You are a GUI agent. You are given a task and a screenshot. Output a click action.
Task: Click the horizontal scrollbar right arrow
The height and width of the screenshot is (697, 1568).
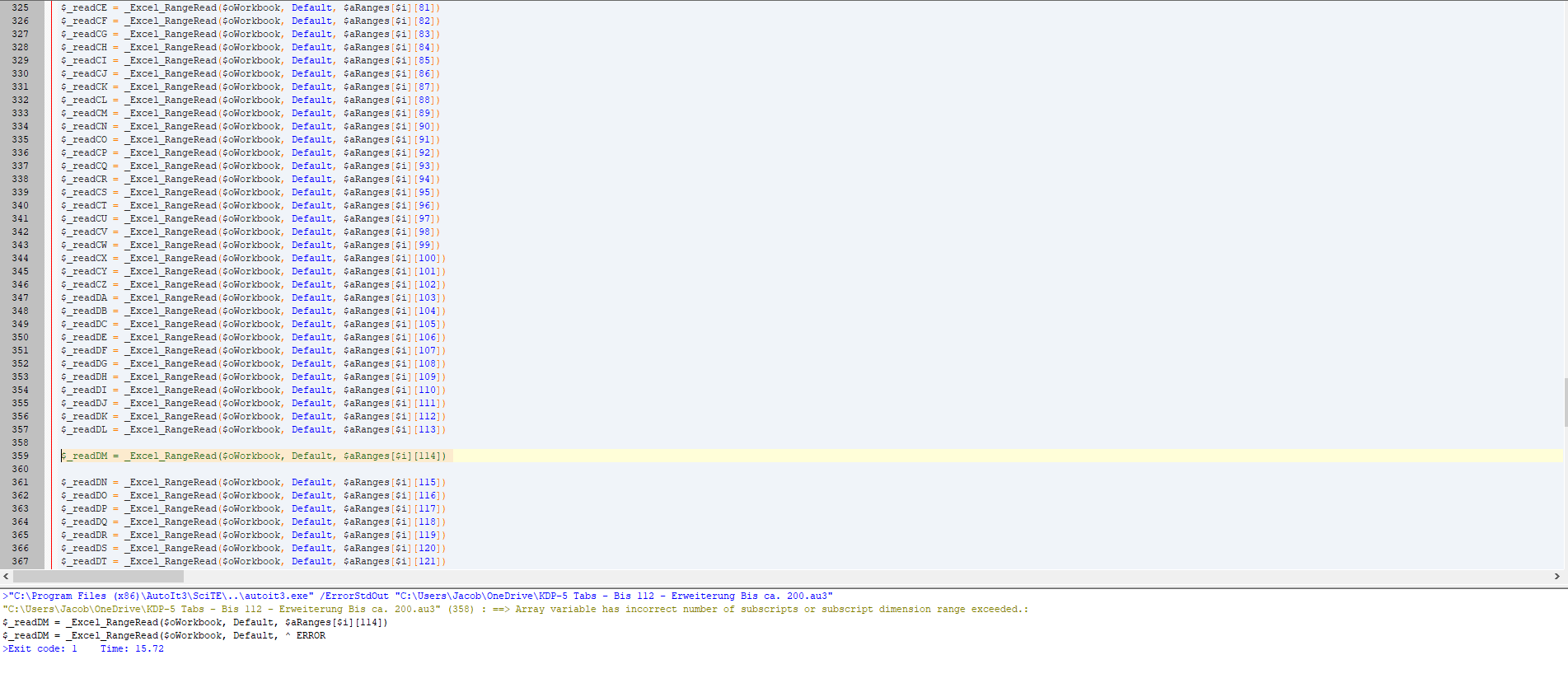tap(1556, 577)
